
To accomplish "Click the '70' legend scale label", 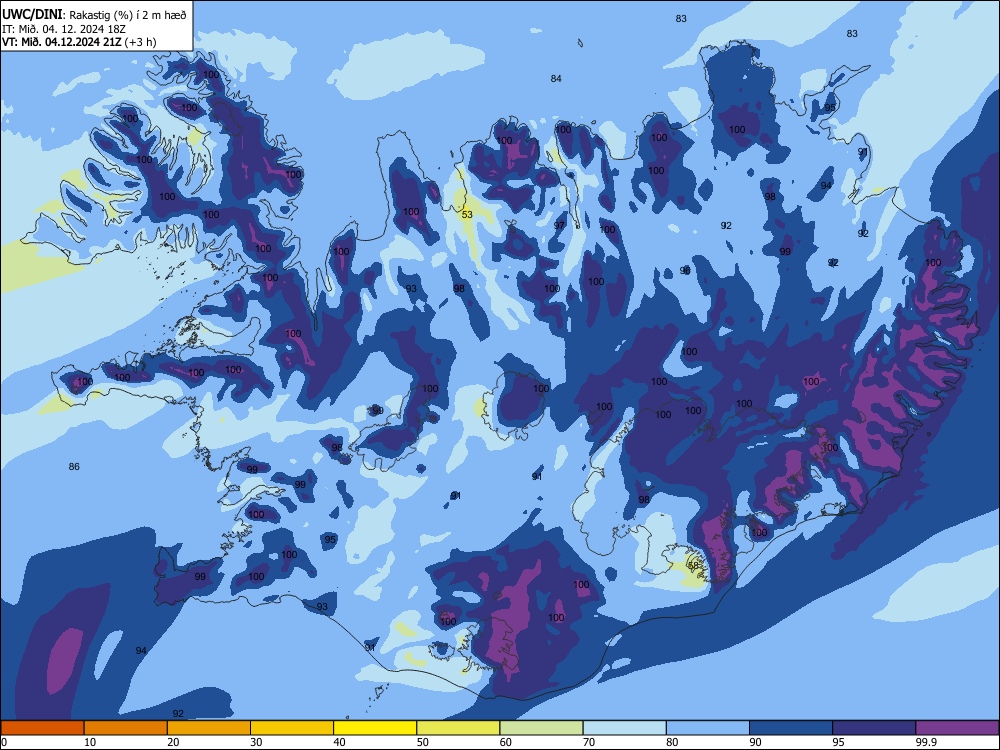I will pyautogui.click(x=589, y=742).
